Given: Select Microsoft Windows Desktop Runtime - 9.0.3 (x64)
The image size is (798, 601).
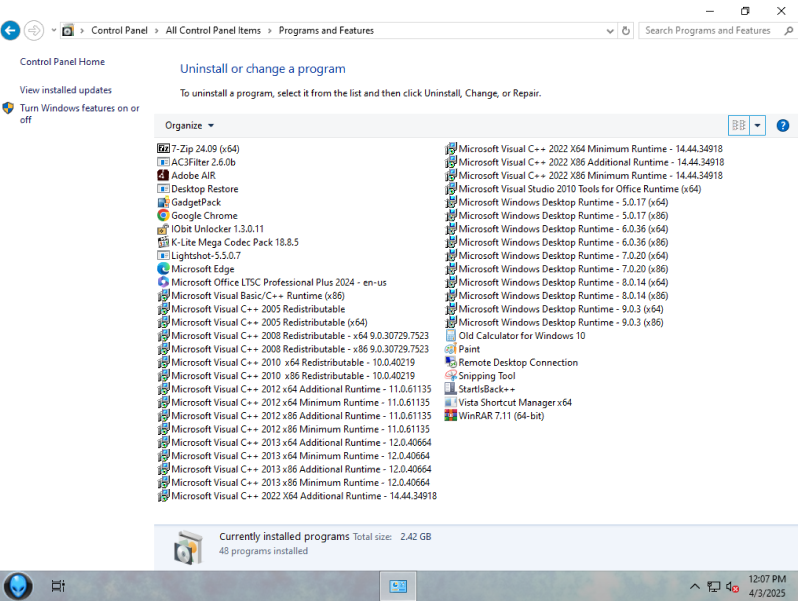Looking at the screenshot, I should (554, 309).
